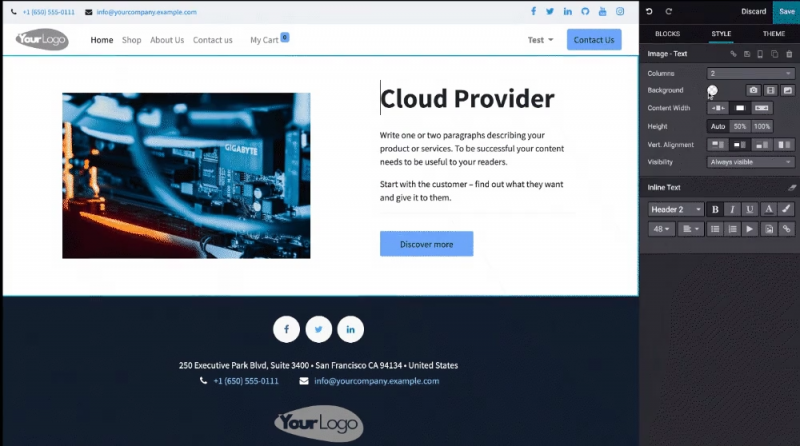This screenshot has height=446, width=800.
Task: Click the Save button
Action: 786,11
